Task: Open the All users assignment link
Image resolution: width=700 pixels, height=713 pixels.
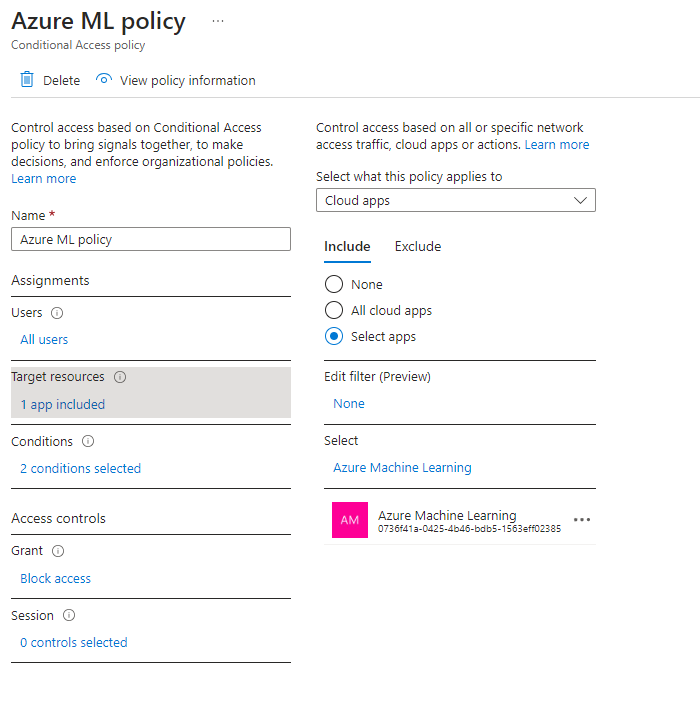Action: pyautogui.click(x=44, y=340)
